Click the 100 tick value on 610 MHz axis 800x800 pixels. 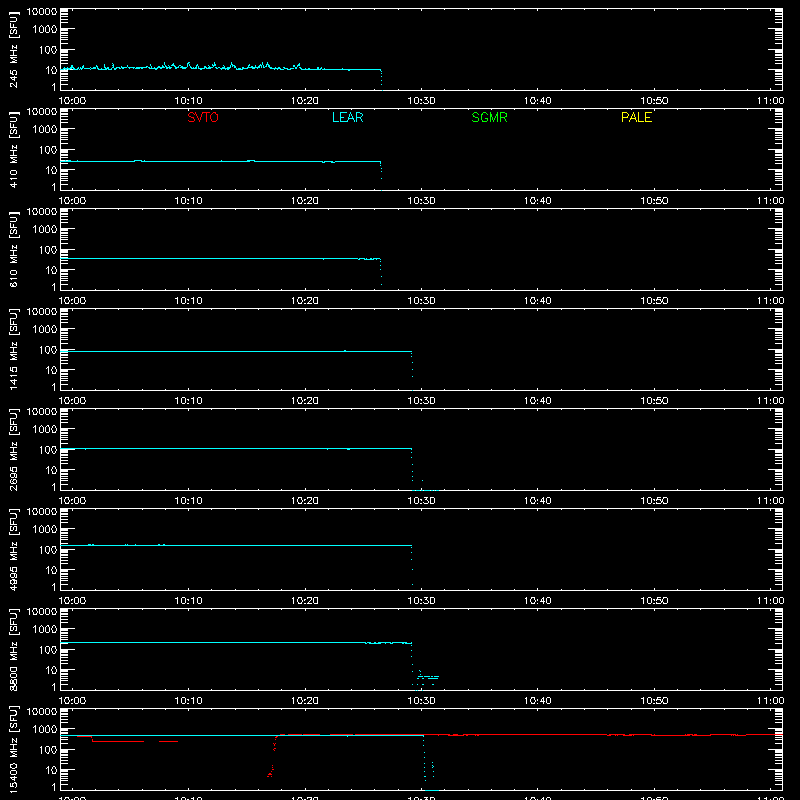48,249
